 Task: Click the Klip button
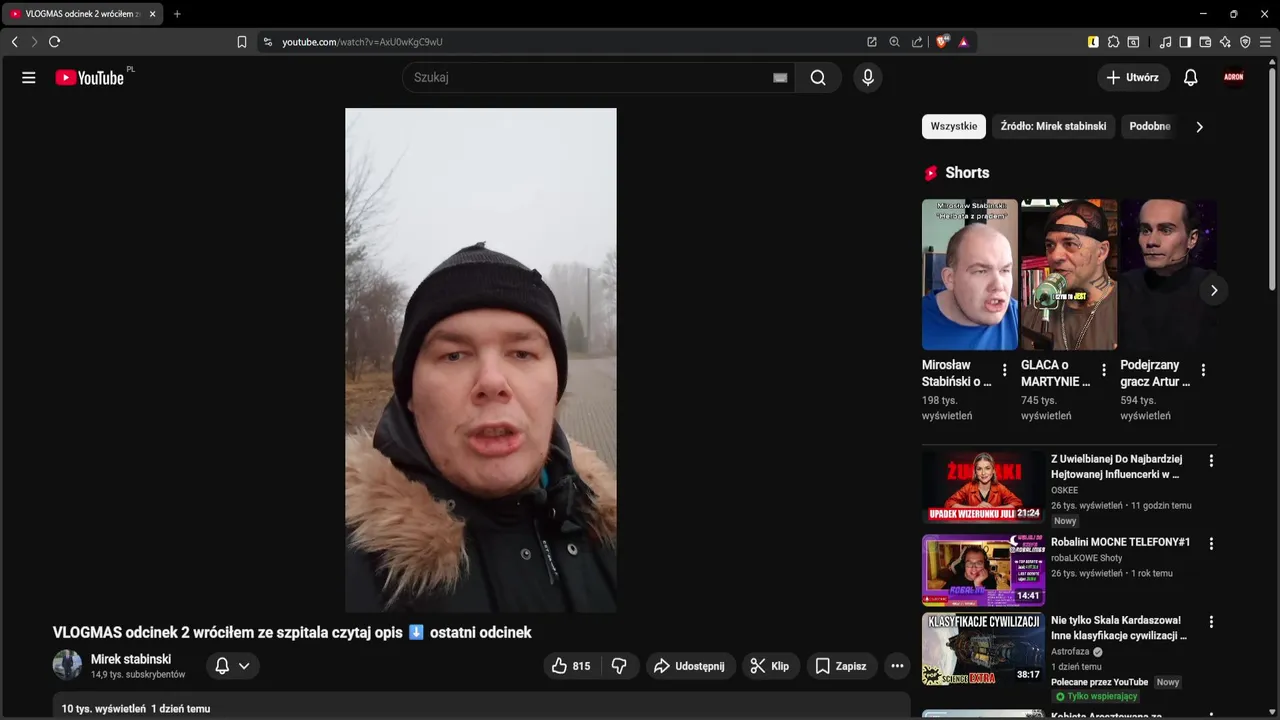point(770,666)
